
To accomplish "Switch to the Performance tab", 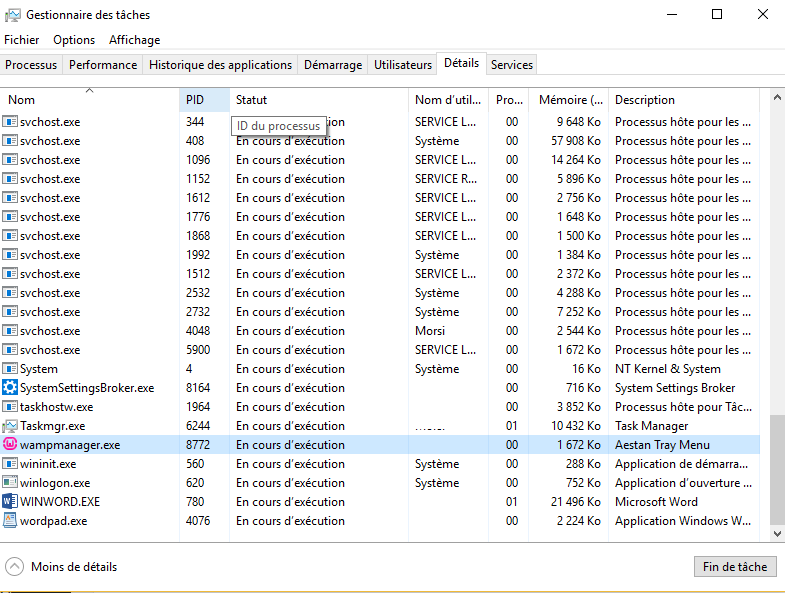I will (103, 65).
